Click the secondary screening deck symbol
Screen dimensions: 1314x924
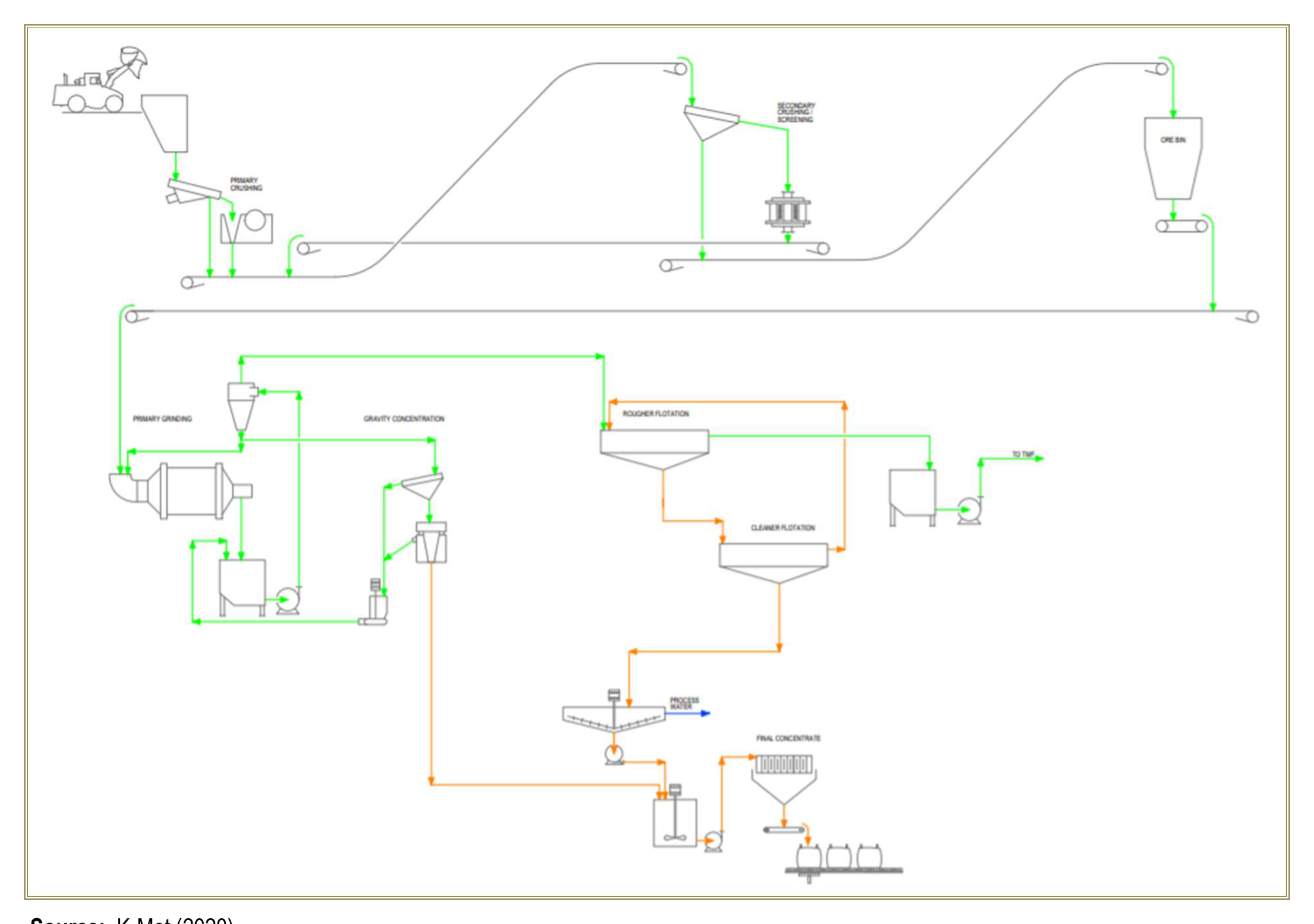point(711,123)
